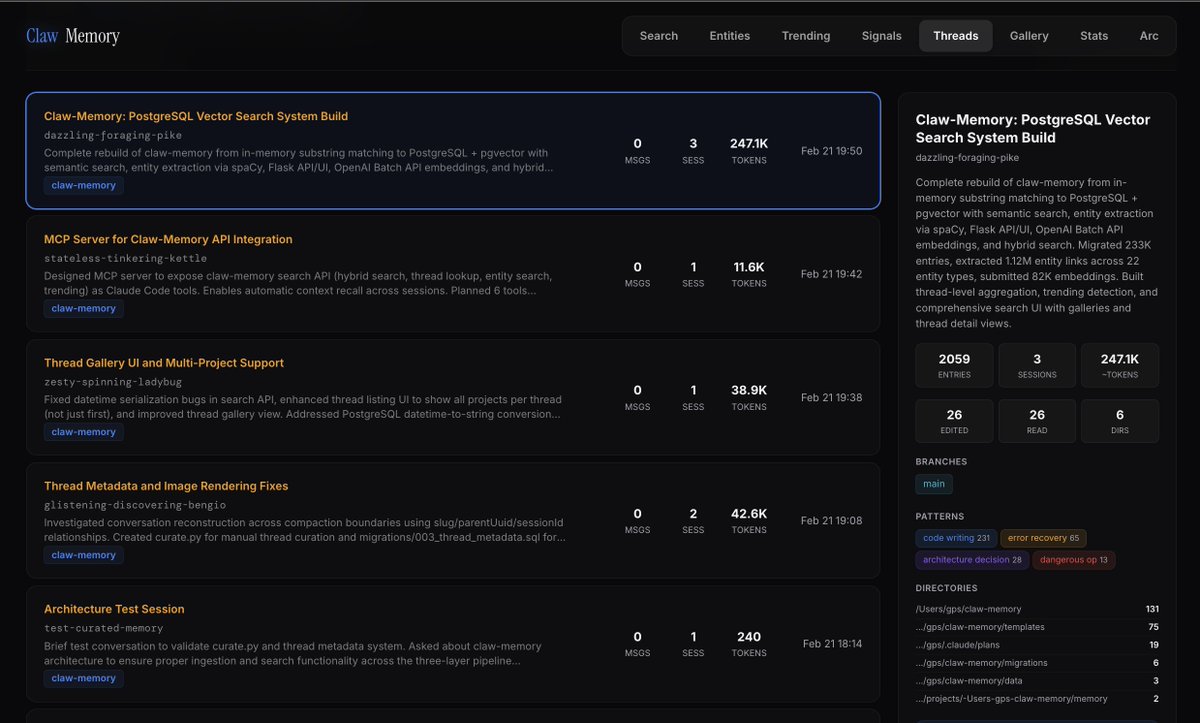The image size is (1200, 723).
Task: Click detail panel title 'Claw-Memory: PostgreSQL Vector Search System Build'
Action: [x=1033, y=128]
